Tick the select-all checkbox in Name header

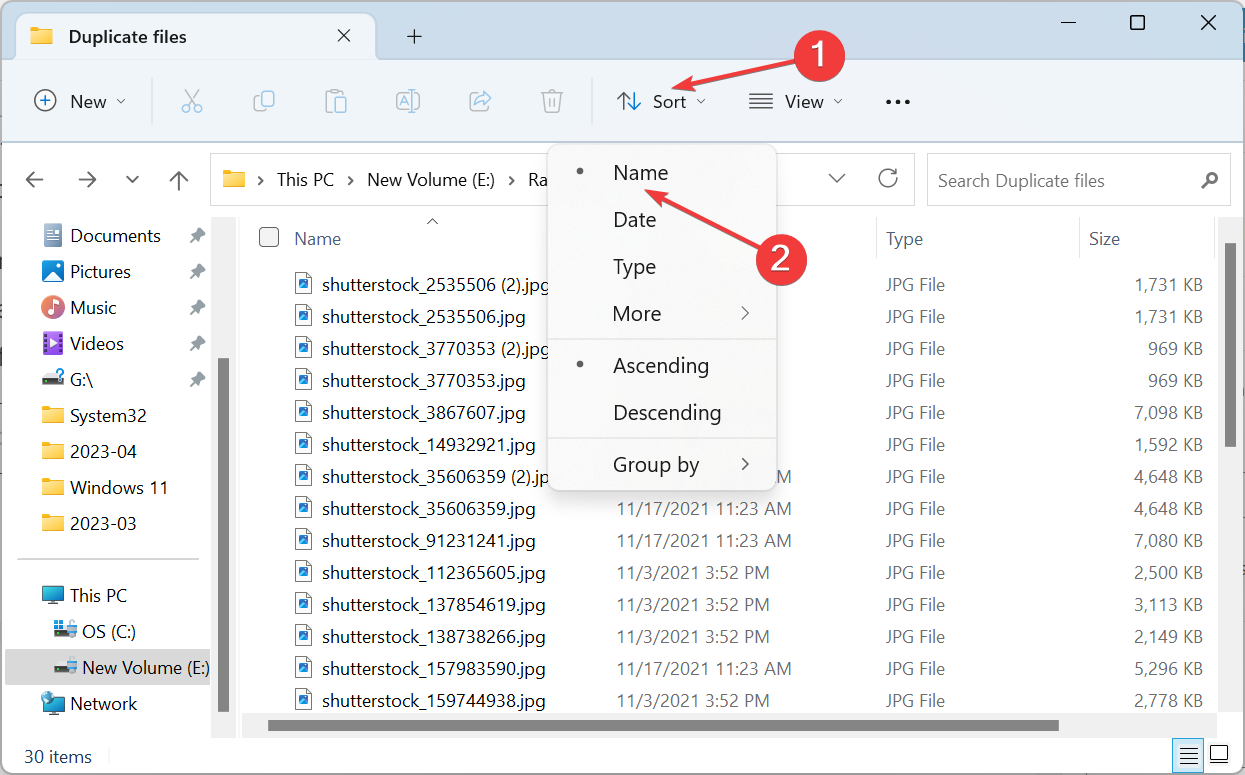[269, 238]
